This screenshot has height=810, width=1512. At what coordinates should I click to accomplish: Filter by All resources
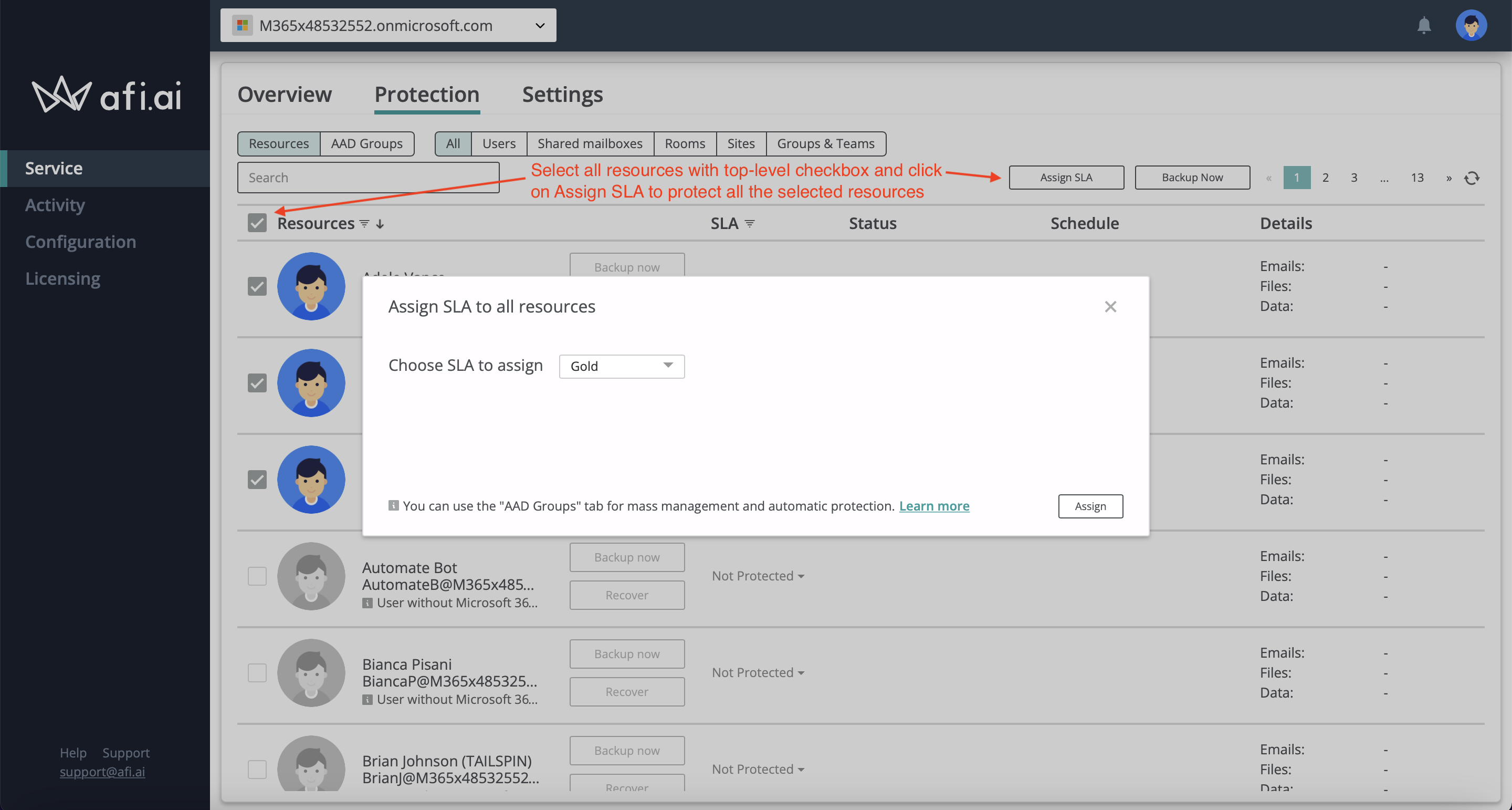tap(453, 143)
